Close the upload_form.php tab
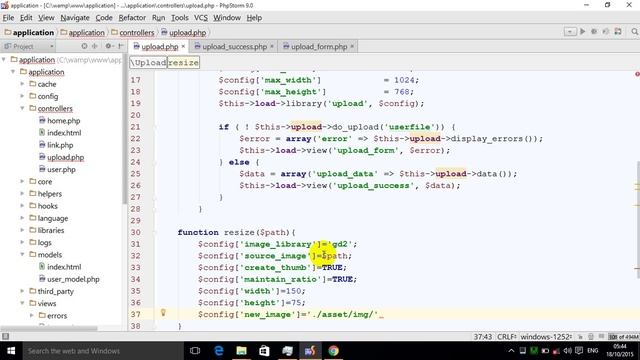Image resolution: width=640 pixels, height=360 pixels. [352, 47]
